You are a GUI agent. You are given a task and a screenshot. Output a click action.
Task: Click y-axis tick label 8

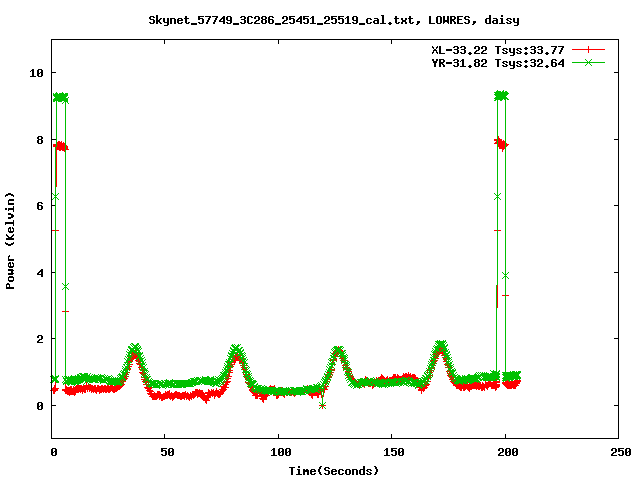[x=40, y=140]
